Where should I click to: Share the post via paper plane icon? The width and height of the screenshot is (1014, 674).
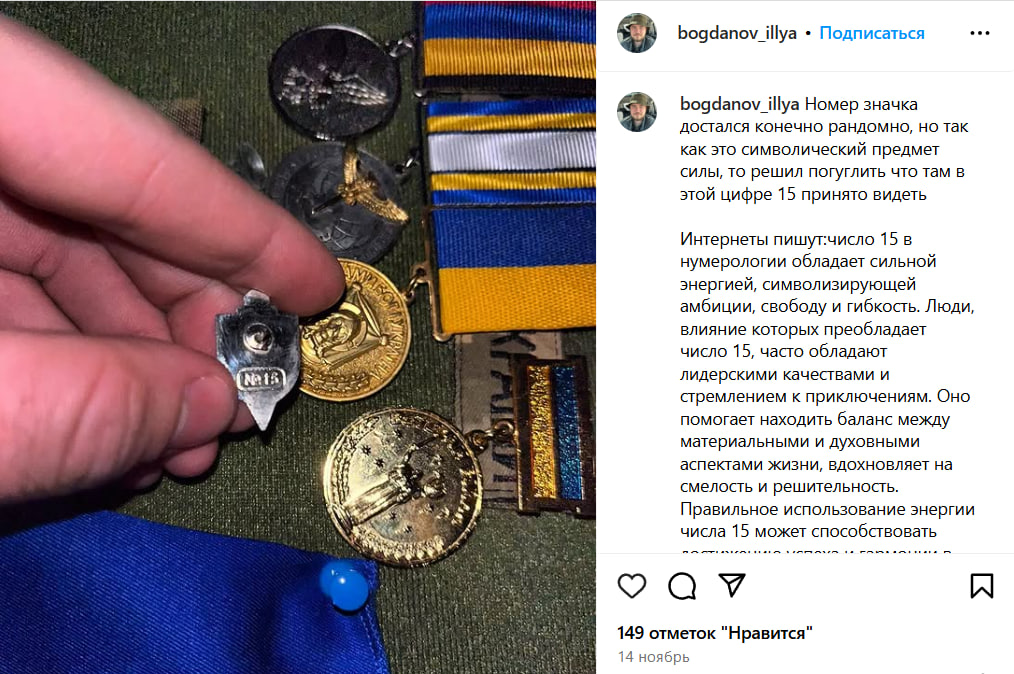[732, 585]
